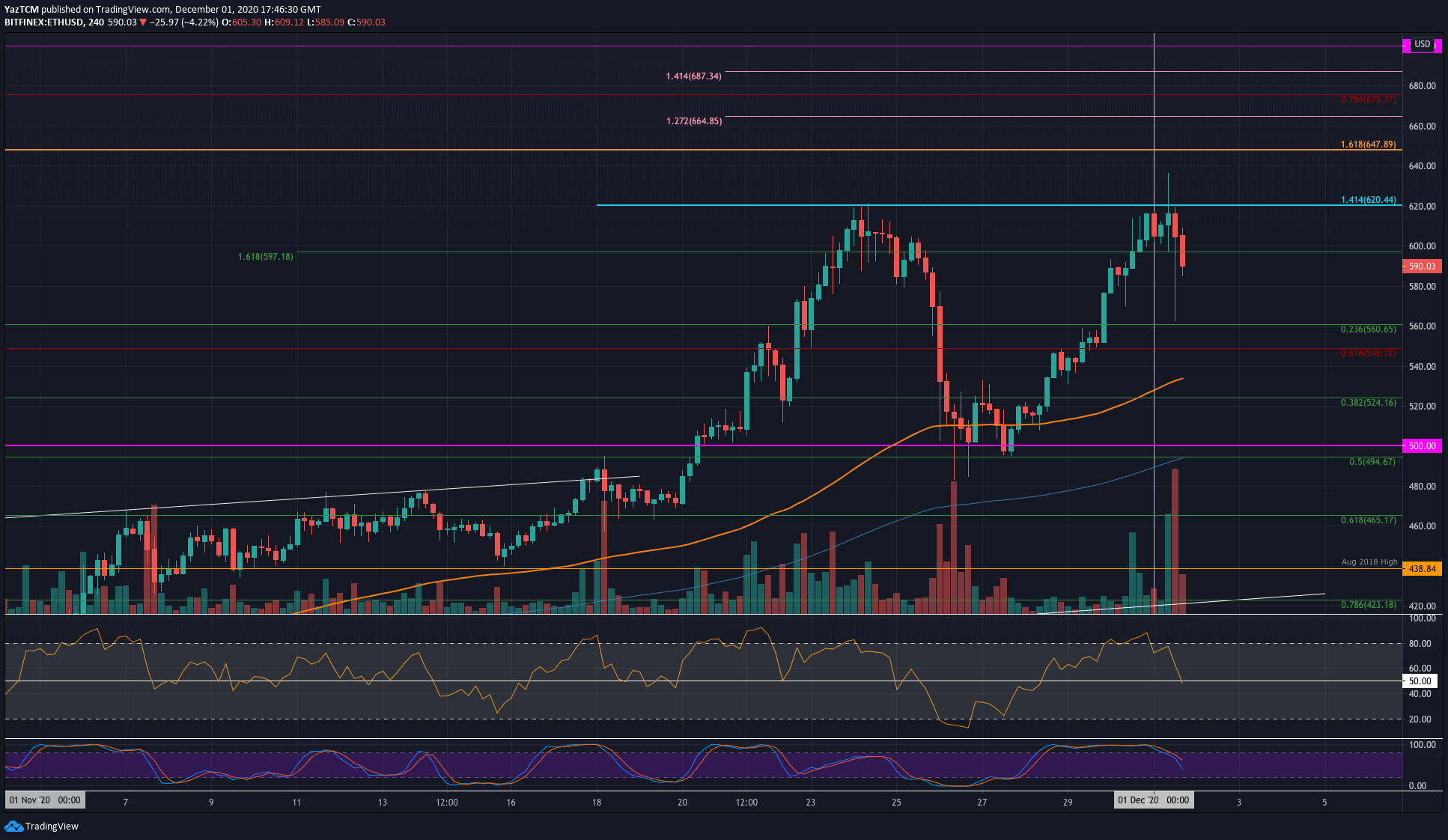Click the 20.00 RSI scale label
This screenshot has height=840, width=1448.
click(x=1420, y=719)
